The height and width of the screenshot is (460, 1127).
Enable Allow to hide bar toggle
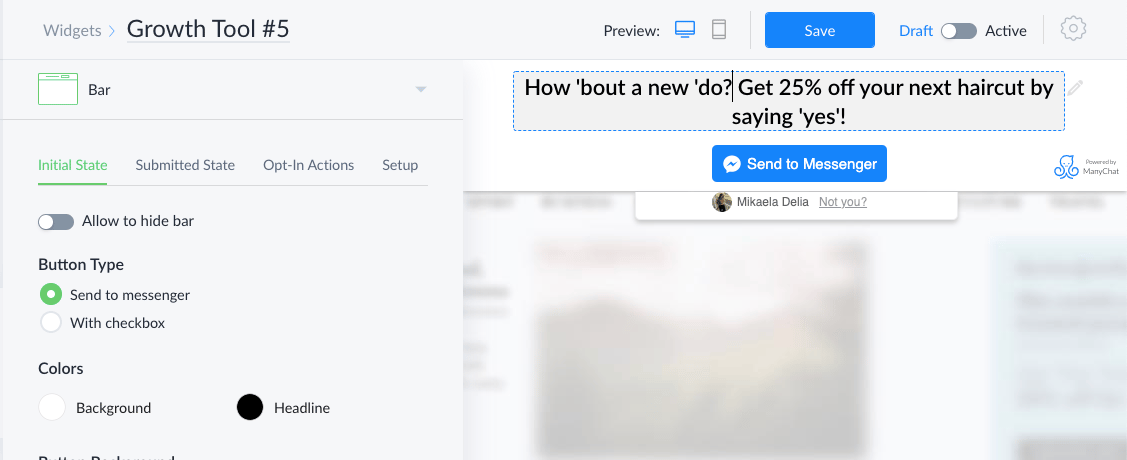(56, 221)
